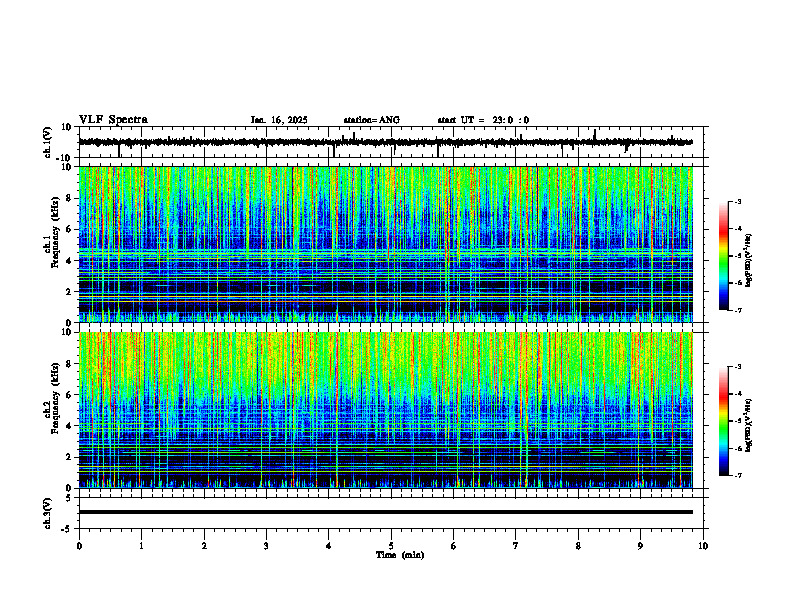
Task: Click the "-5" label on ch.1 colorbar
Action: pyautogui.click(x=738, y=256)
